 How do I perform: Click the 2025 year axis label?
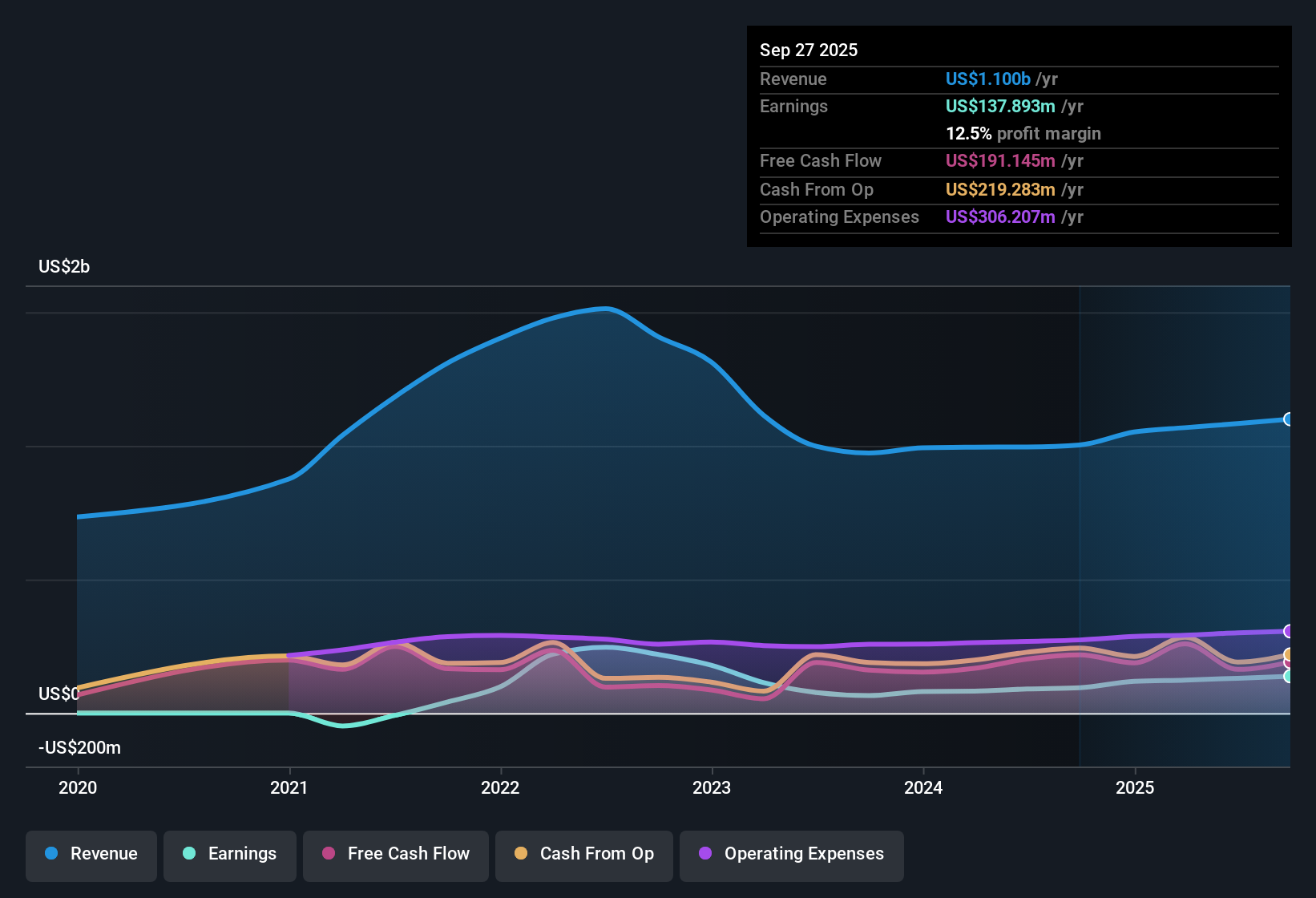(x=1135, y=788)
